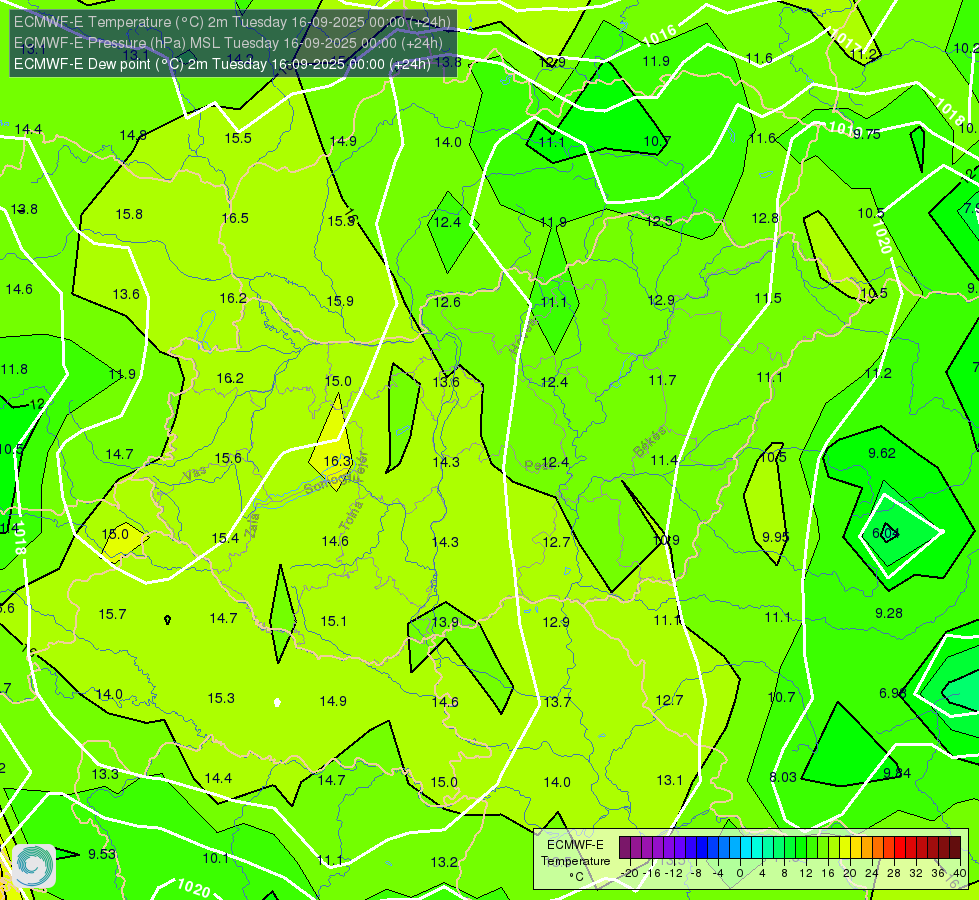Click the cyan 0 swatch on the color scale
The image size is (979, 900).
[x=746, y=848]
